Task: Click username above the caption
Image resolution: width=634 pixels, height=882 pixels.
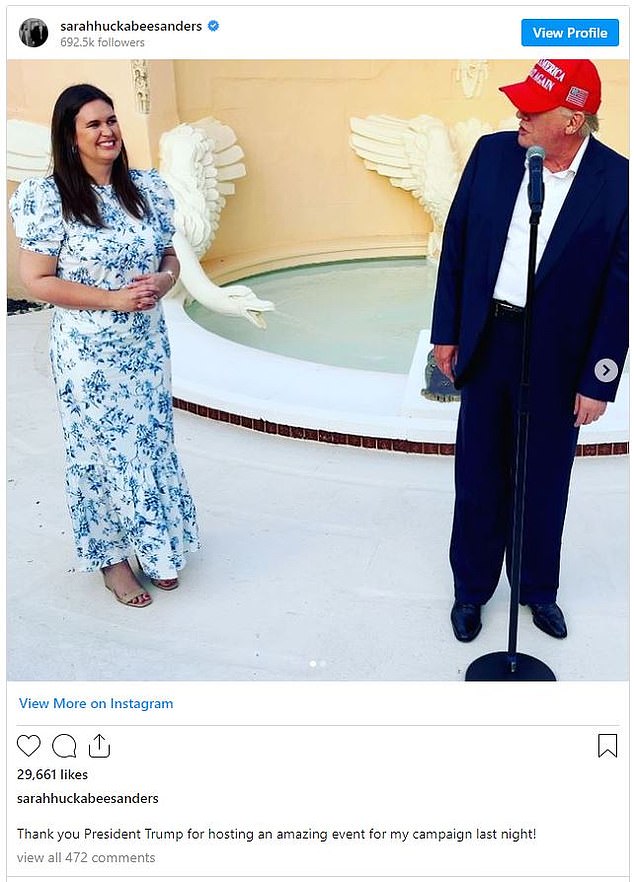Action: 88,798
